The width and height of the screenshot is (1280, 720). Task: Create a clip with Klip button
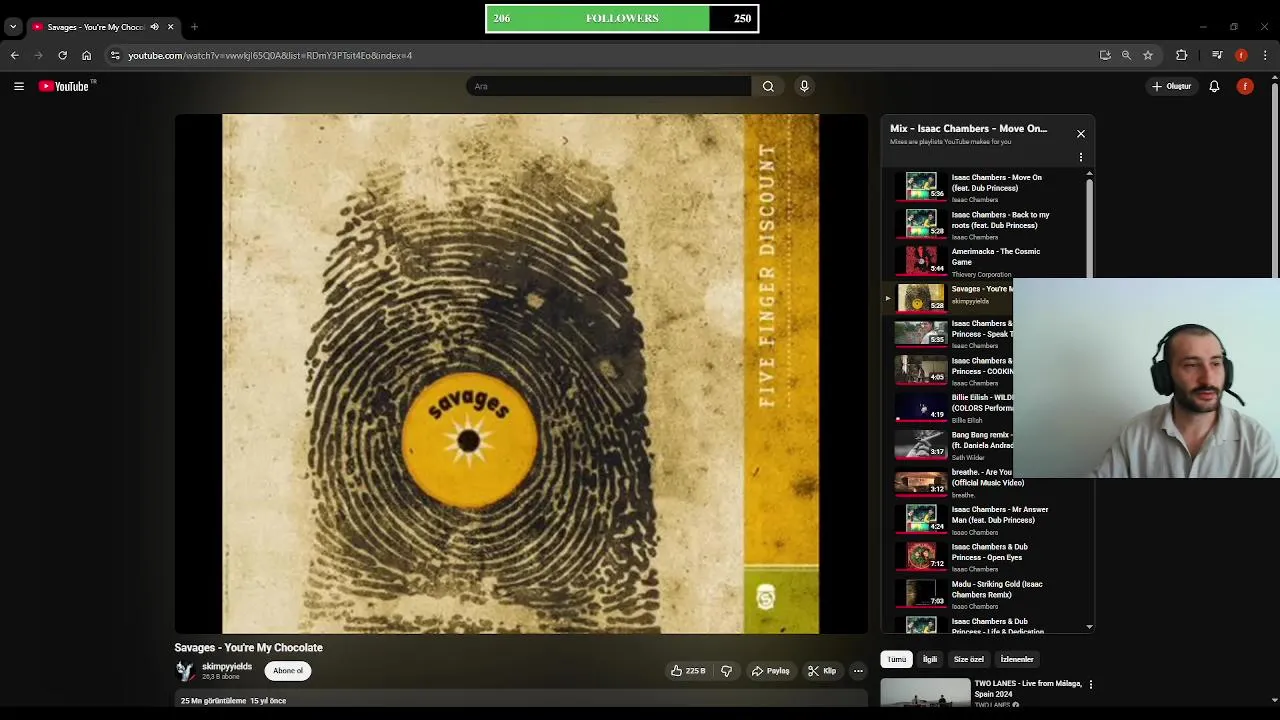(x=822, y=671)
